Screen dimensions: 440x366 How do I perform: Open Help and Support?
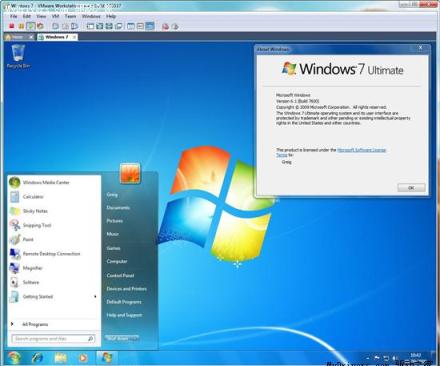pyautogui.click(x=124, y=315)
